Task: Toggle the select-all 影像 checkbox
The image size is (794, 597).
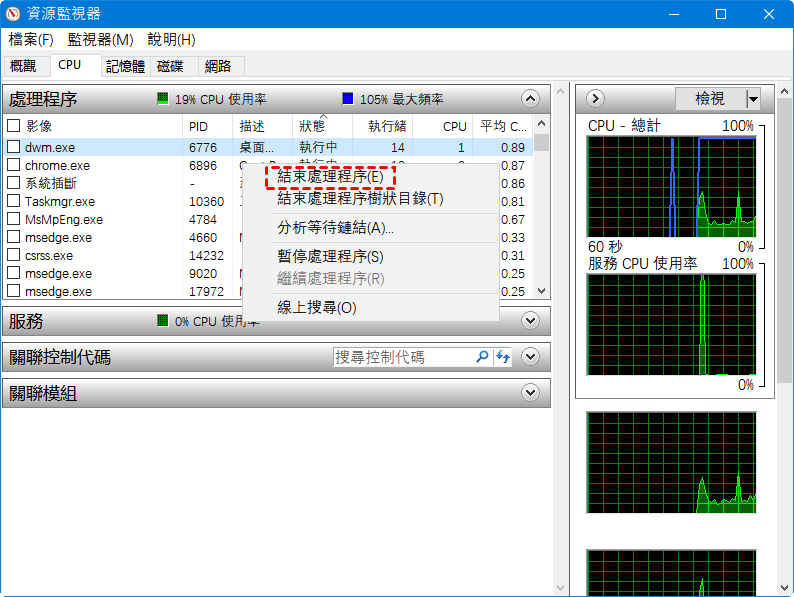Action: coord(14,126)
